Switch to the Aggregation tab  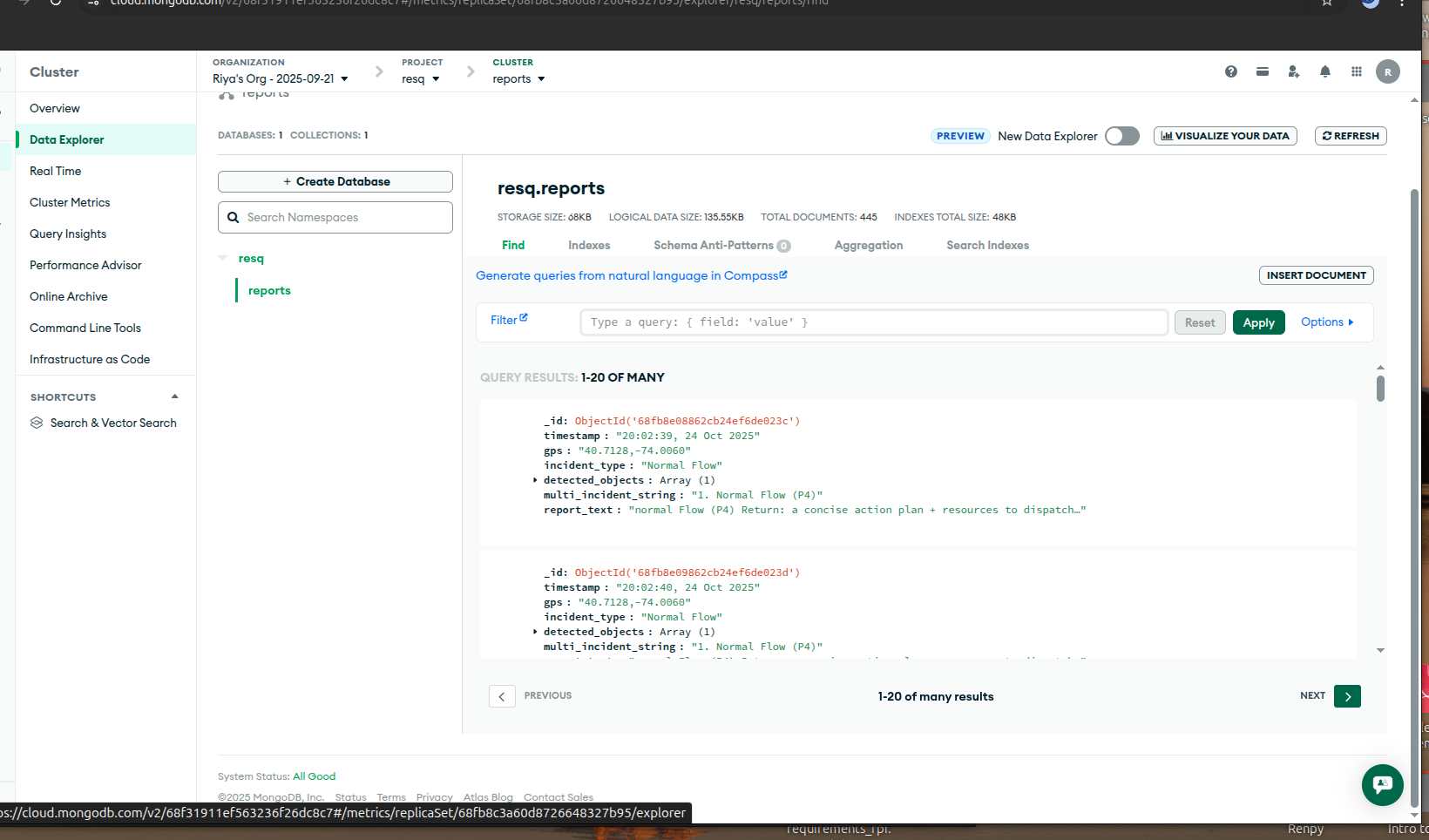pyautogui.click(x=868, y=245)
